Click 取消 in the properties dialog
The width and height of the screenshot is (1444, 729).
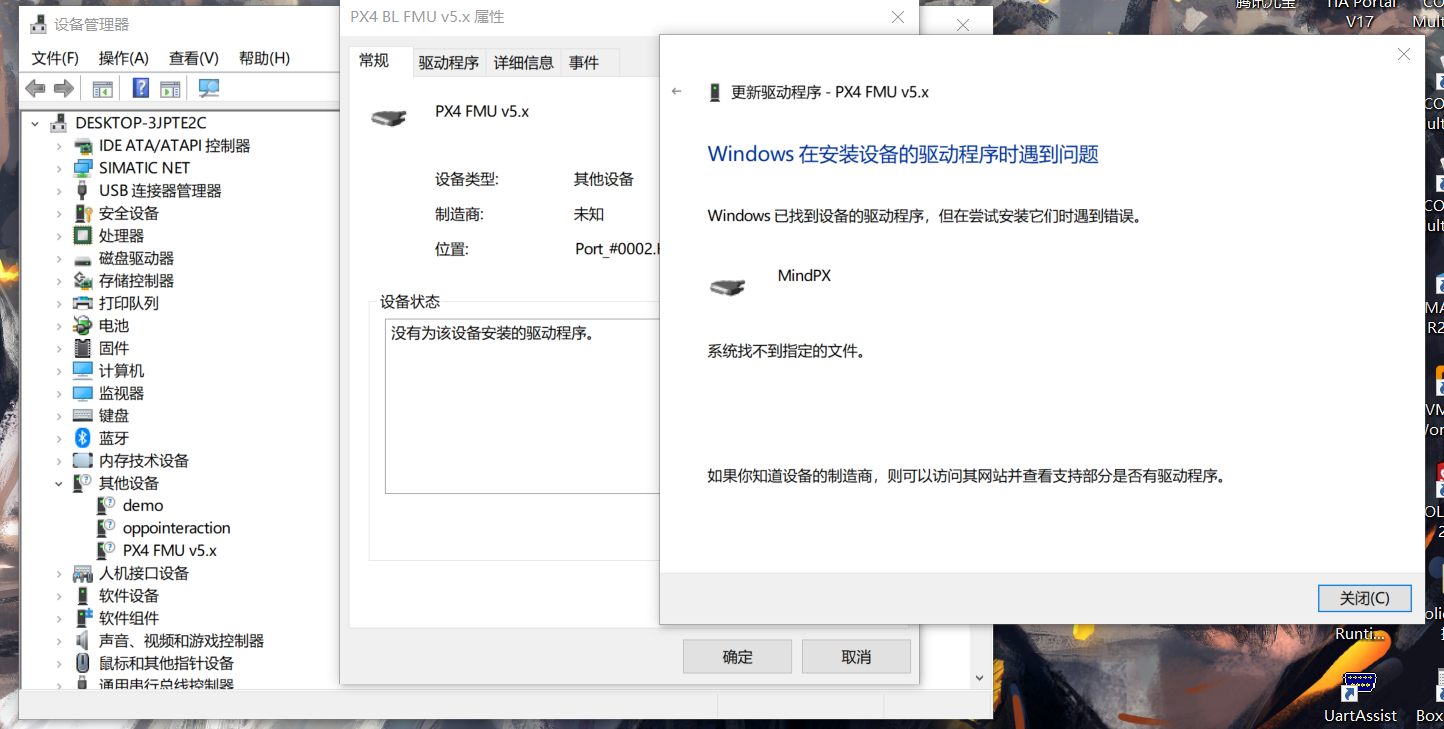[x=856, y=657]
